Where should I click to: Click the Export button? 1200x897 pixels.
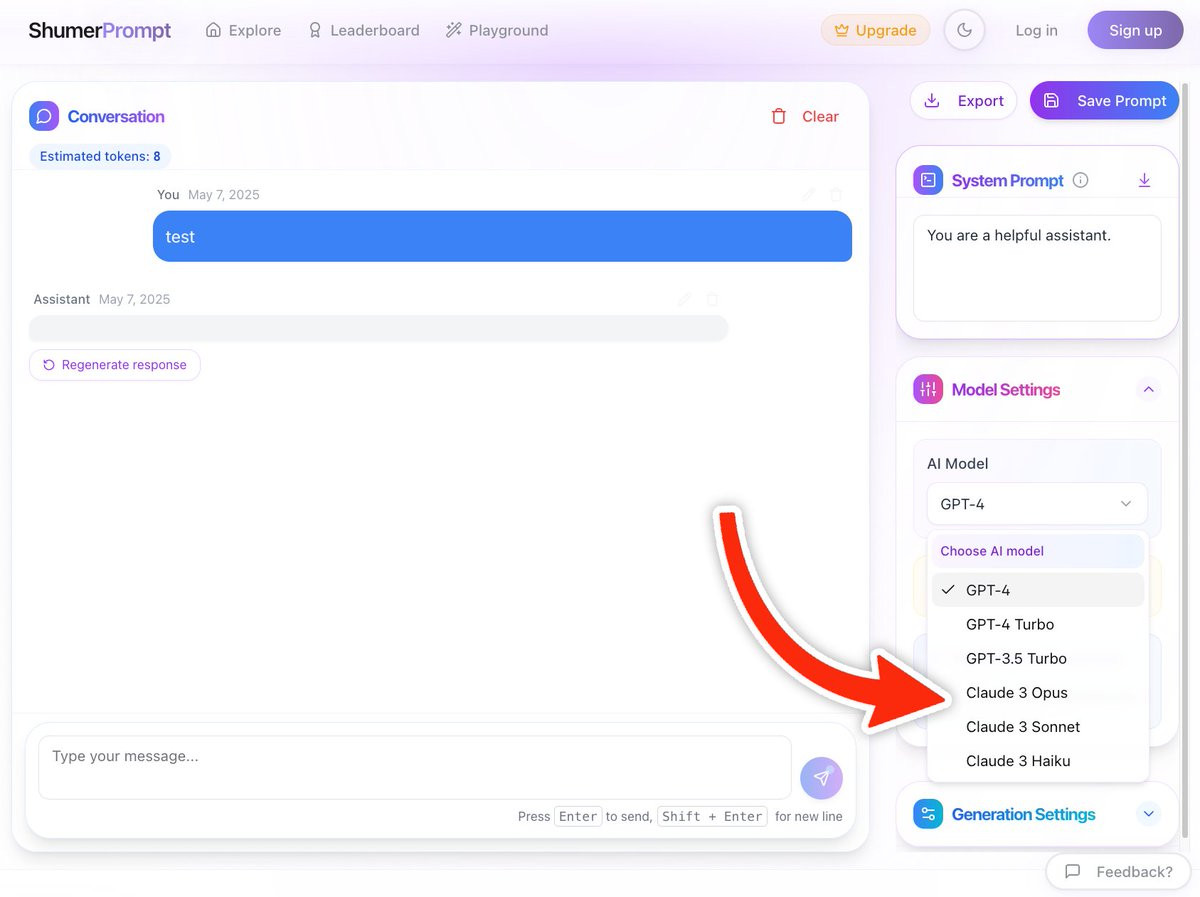[x=964, y=100]
